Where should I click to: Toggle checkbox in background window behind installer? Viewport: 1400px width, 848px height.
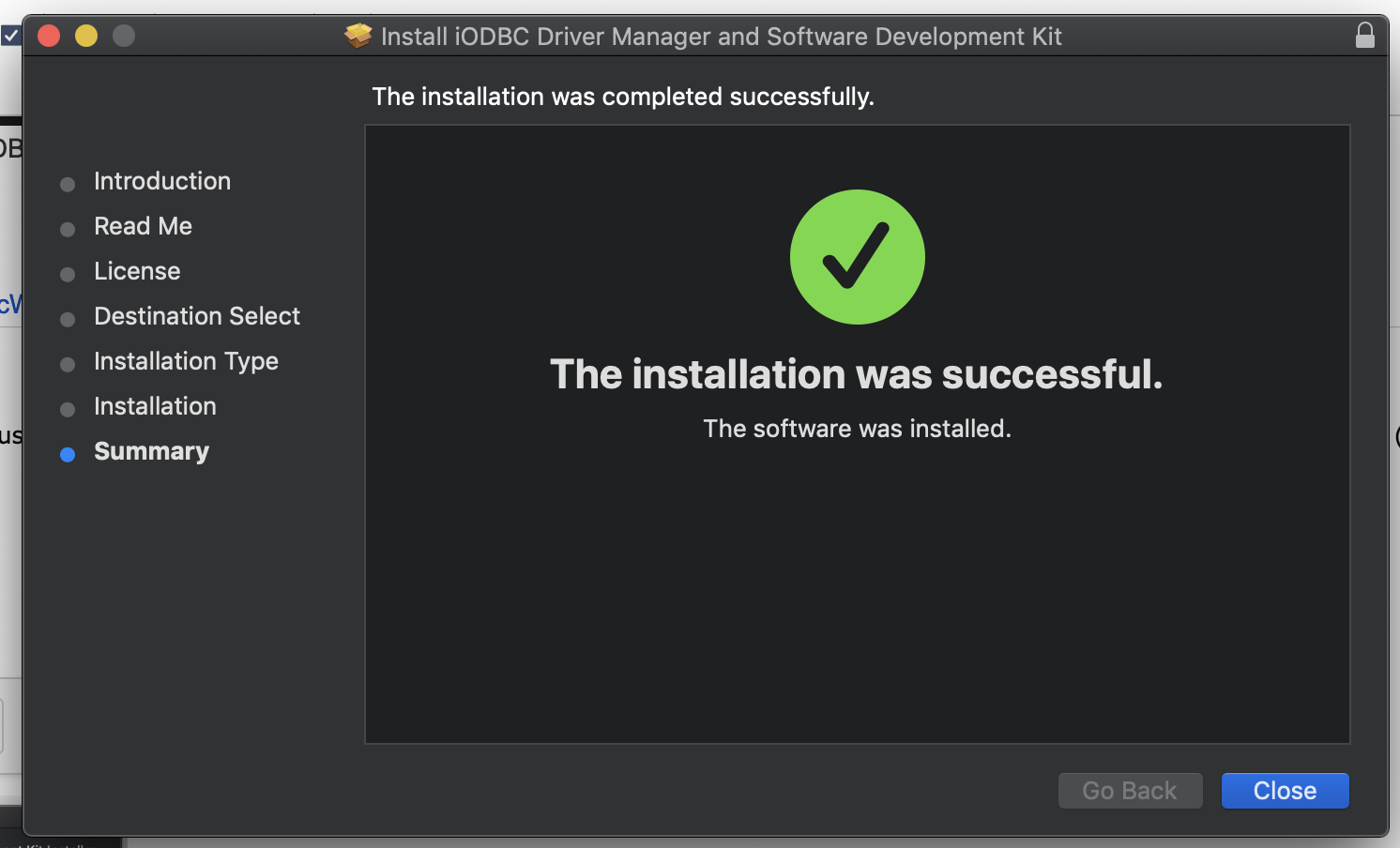pyautogui.click(x=10, y=36)
